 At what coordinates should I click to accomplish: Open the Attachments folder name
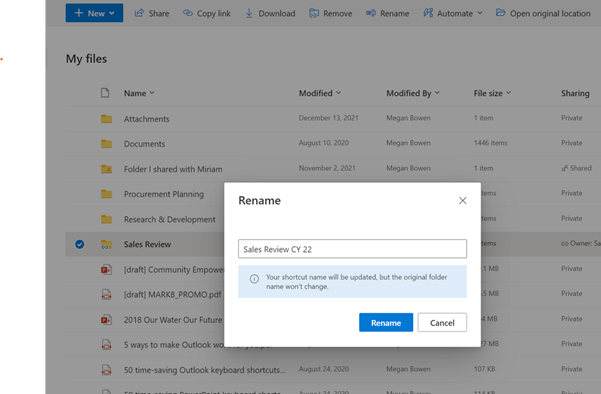[x=146, y=119]
